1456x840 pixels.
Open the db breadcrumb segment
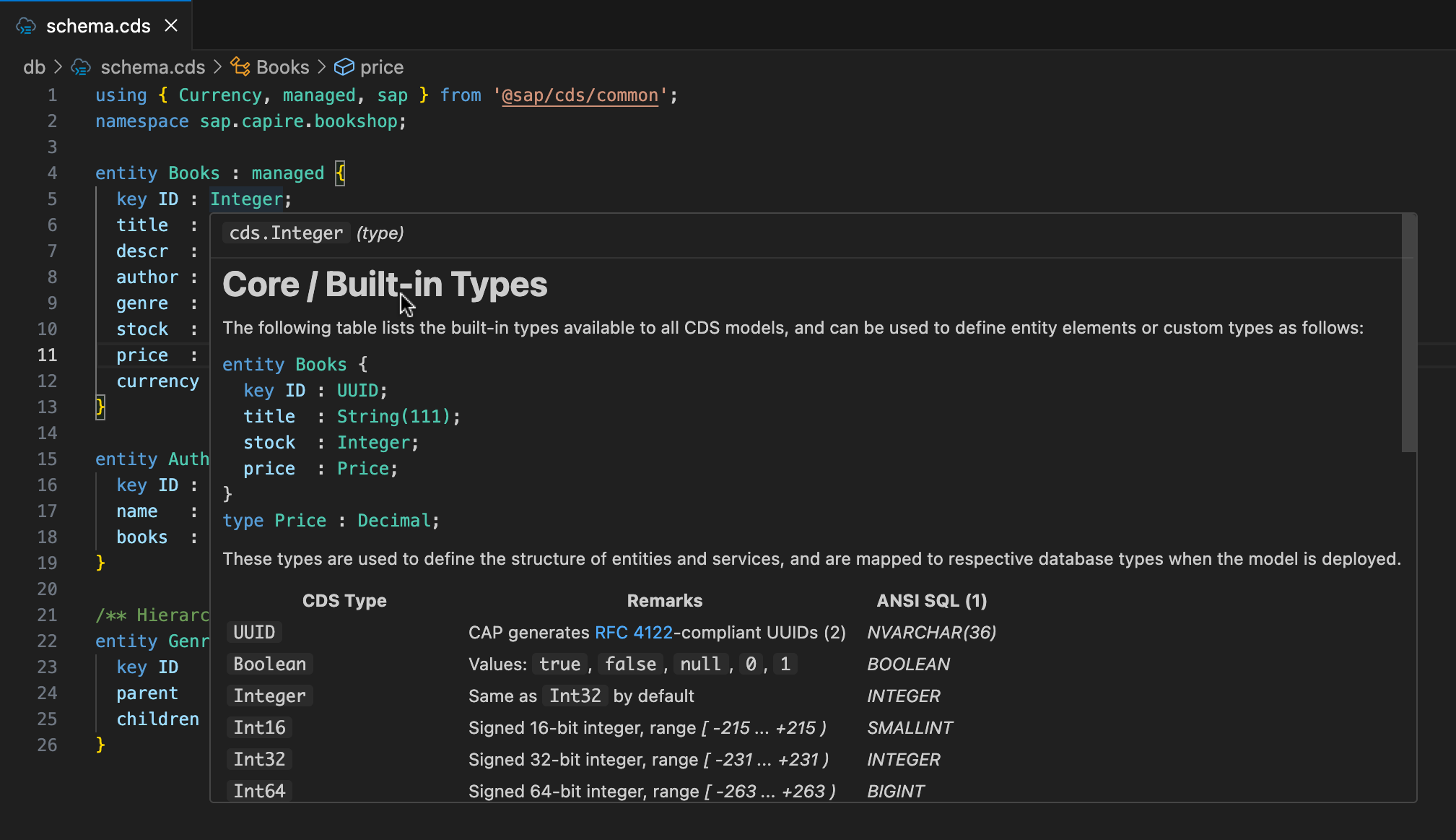tap(34, 67)
